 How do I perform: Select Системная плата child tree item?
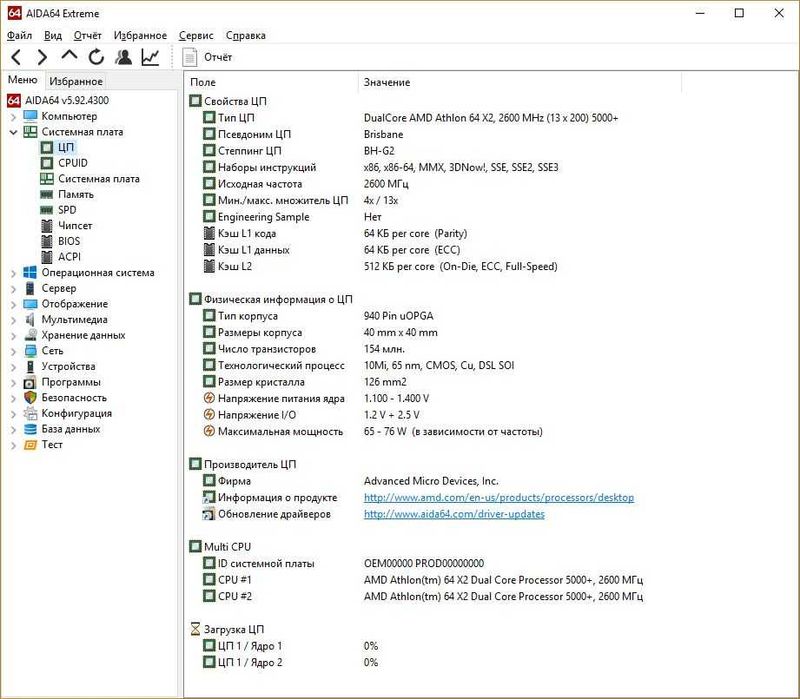(98, 179)
